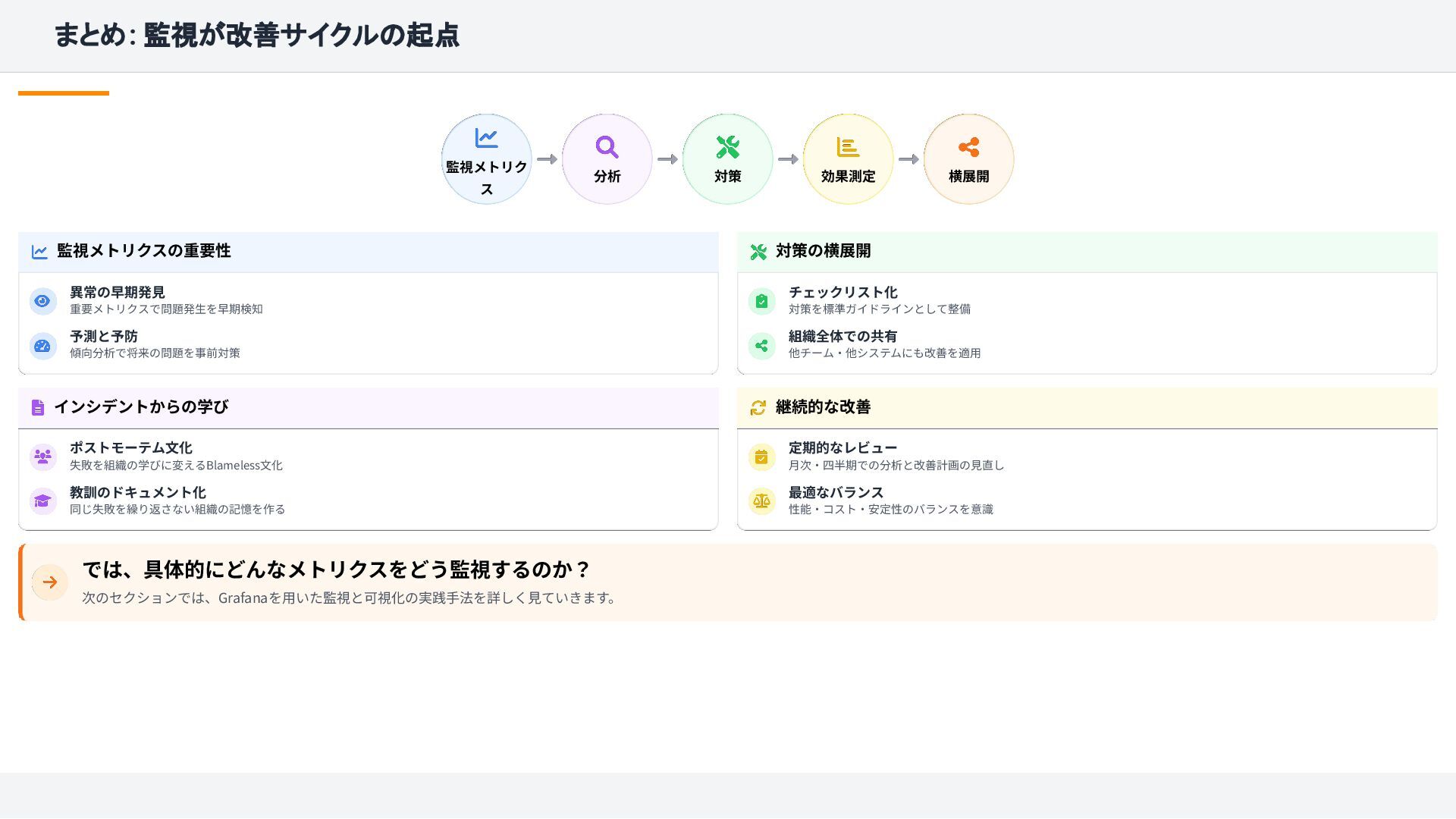Click the 対策の横展開 header text
This screenshot has width=1456, height=819.
click(x=823, y=251)
